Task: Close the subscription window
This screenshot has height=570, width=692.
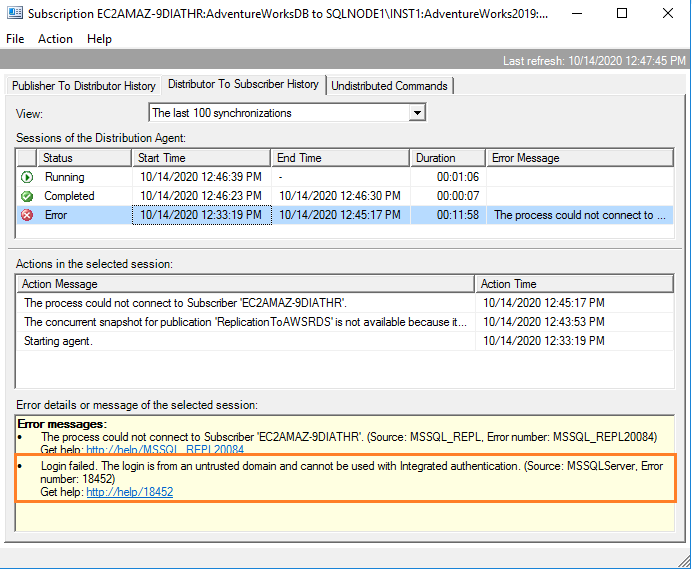Action: tap(668, 13)
